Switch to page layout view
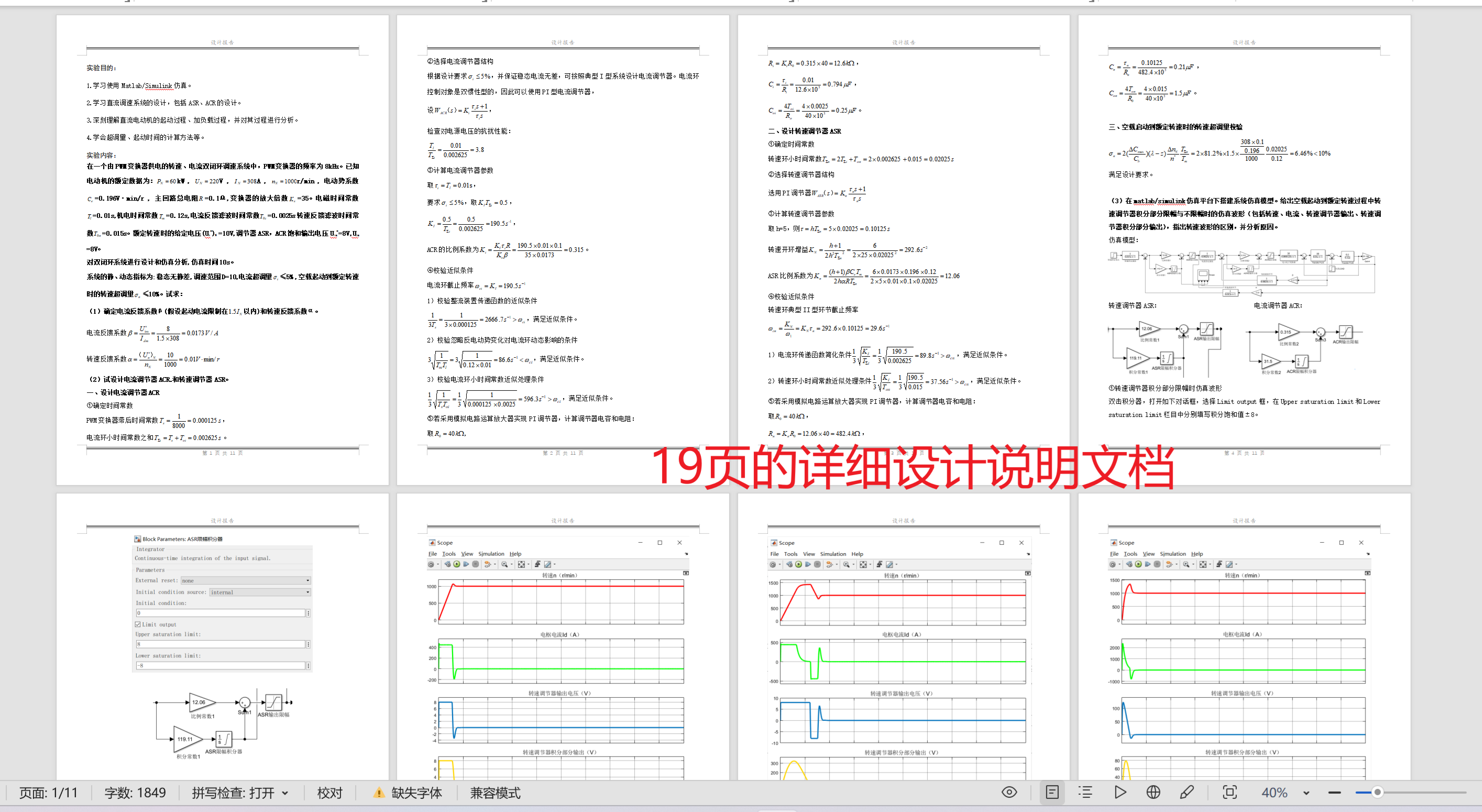1482x812 pixels. coord(1052,793)
